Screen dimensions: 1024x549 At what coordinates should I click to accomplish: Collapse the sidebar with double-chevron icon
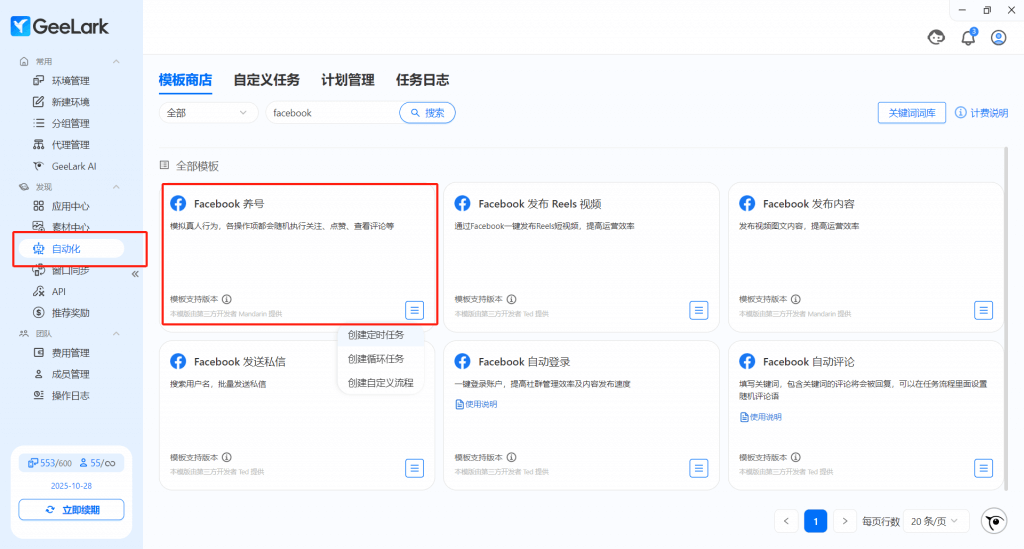pyautogui.click(x=135, y=273)
